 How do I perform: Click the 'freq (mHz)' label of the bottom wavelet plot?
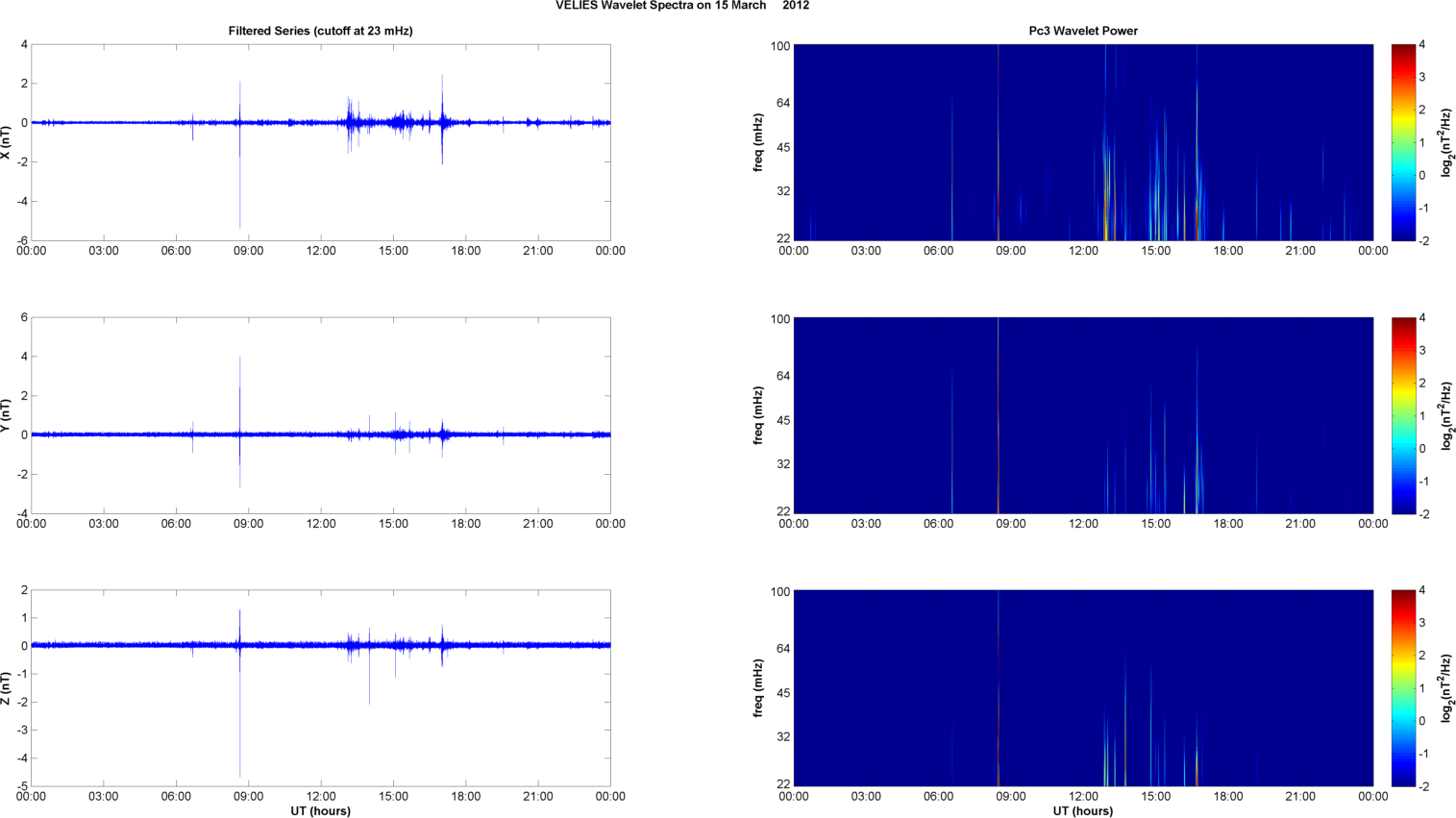click(758, 688)
